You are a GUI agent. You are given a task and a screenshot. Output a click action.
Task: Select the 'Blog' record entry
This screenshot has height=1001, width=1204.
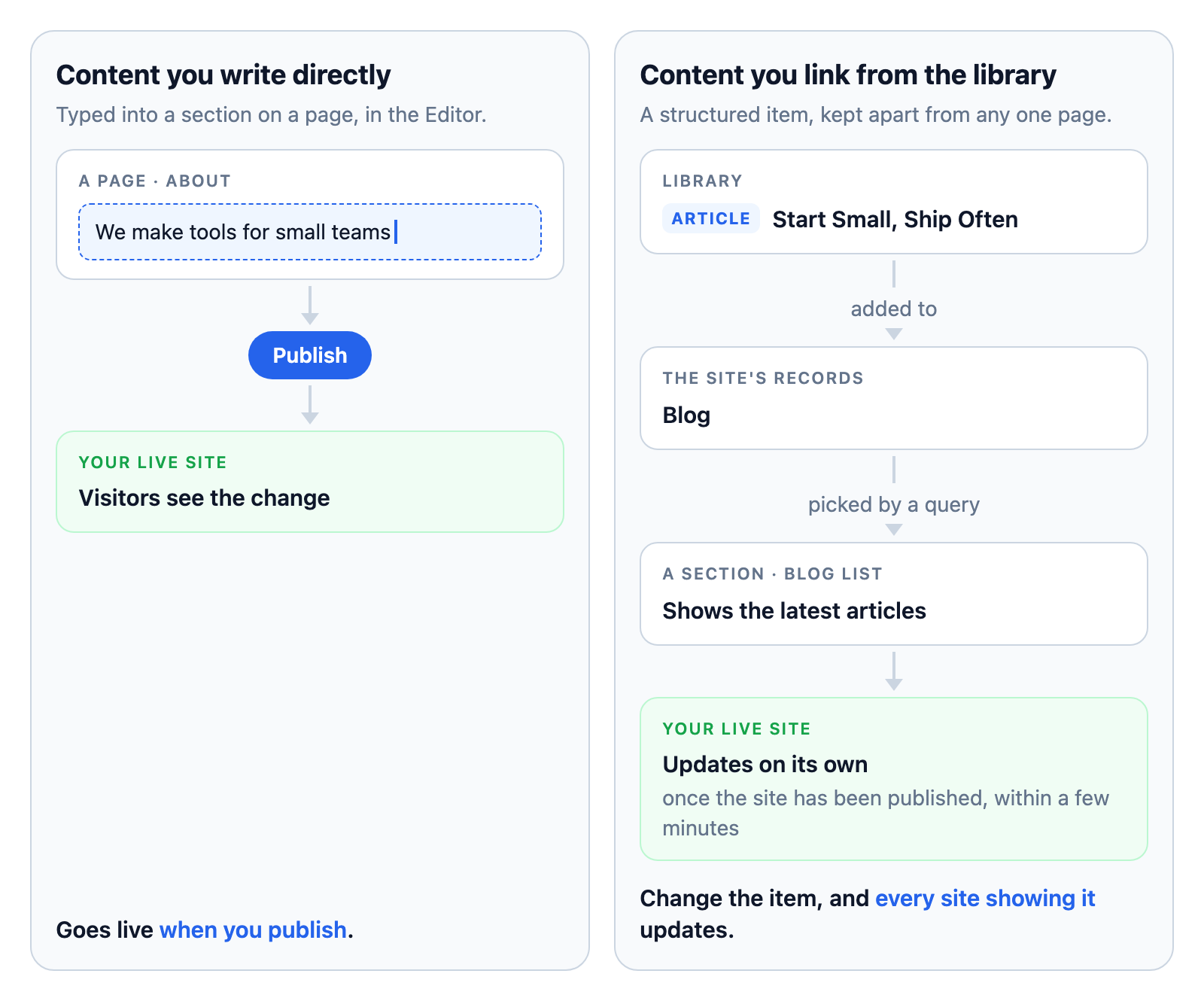click(x=686, y=415)
